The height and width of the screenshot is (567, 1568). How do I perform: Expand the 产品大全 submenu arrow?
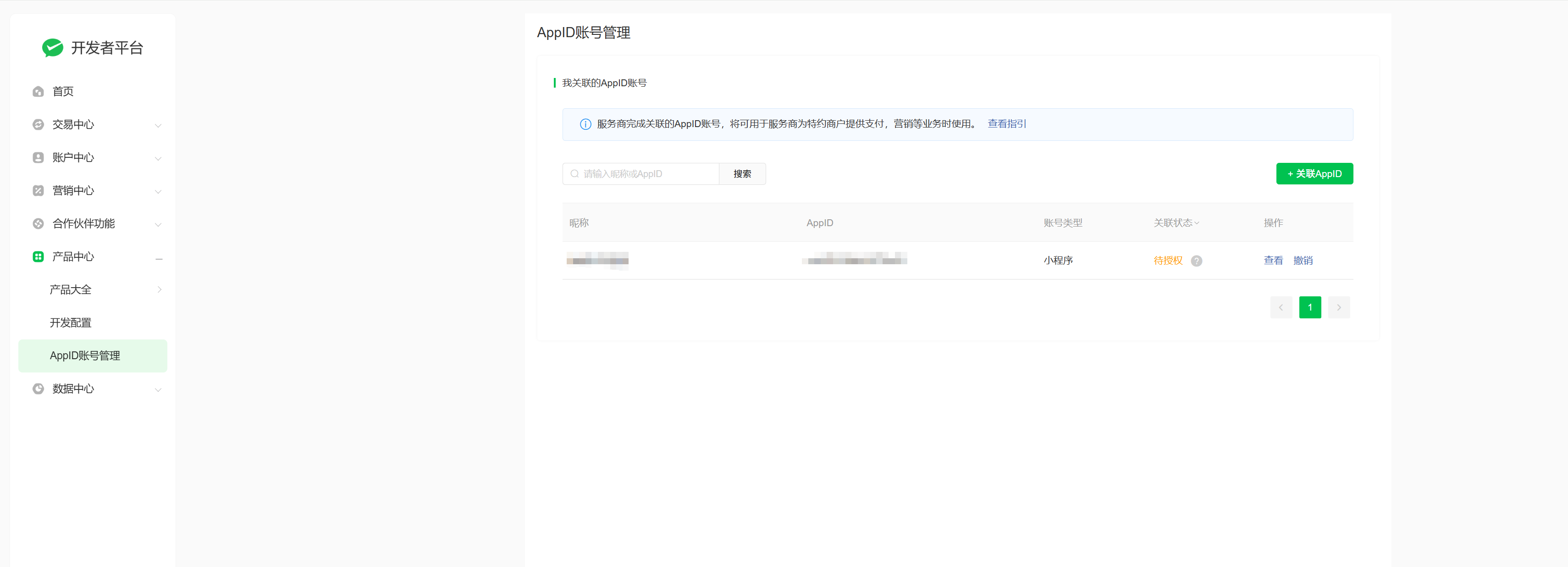tap(160, 290)
